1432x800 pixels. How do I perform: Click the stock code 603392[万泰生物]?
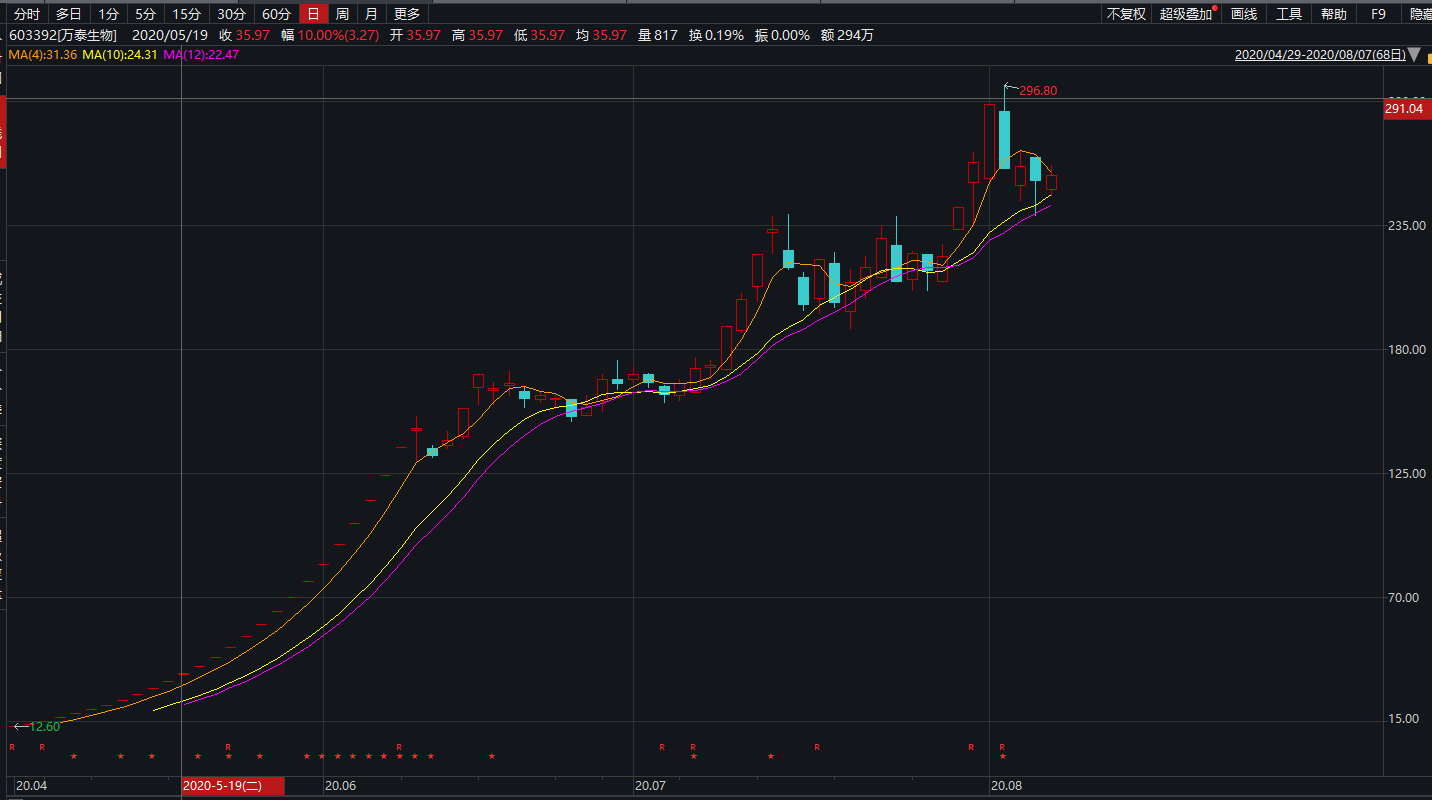64,35
